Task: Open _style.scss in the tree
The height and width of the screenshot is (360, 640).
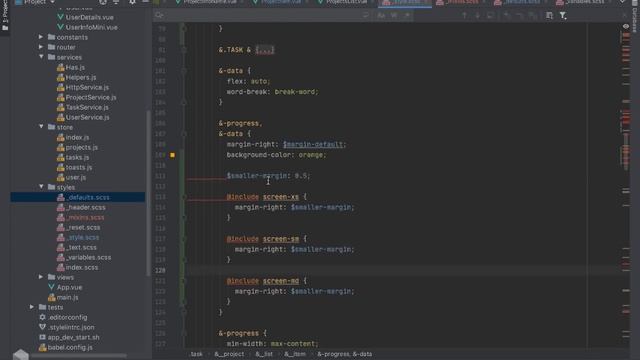Action: (82, 237)
